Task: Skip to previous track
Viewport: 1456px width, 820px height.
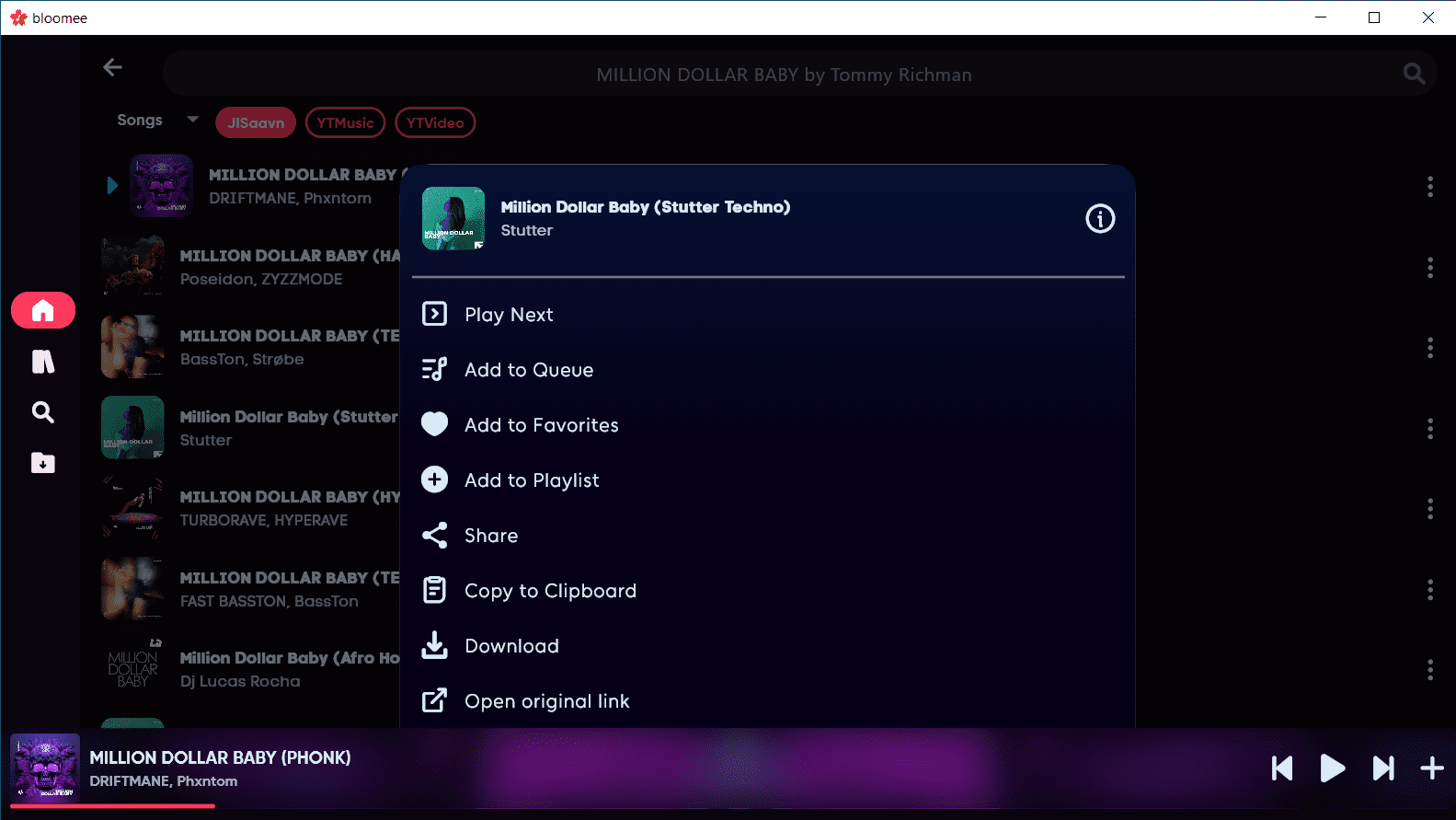Action: pyautogui.click(x=1282, y=768)
